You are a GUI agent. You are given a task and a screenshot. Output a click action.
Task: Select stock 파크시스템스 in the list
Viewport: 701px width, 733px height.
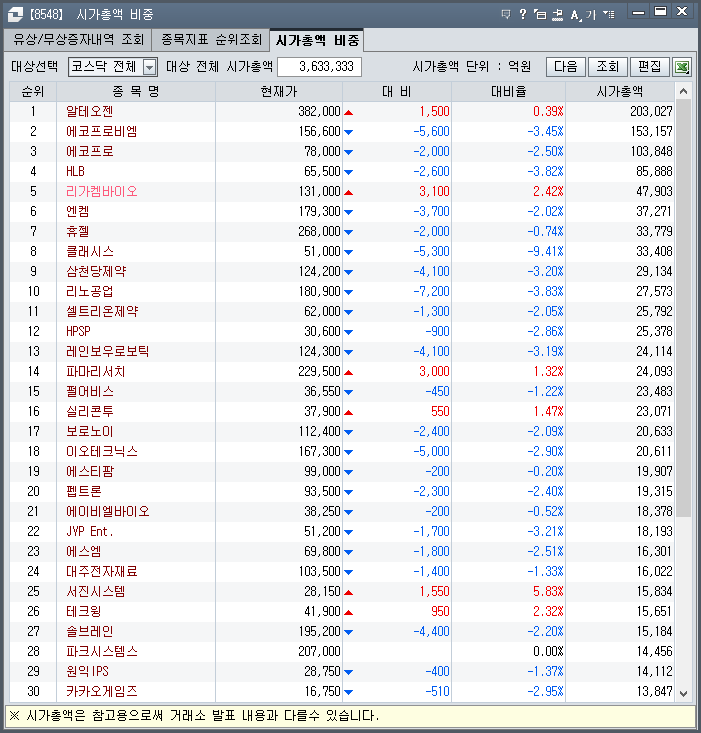pyautogui.click(x=101, y=652)
